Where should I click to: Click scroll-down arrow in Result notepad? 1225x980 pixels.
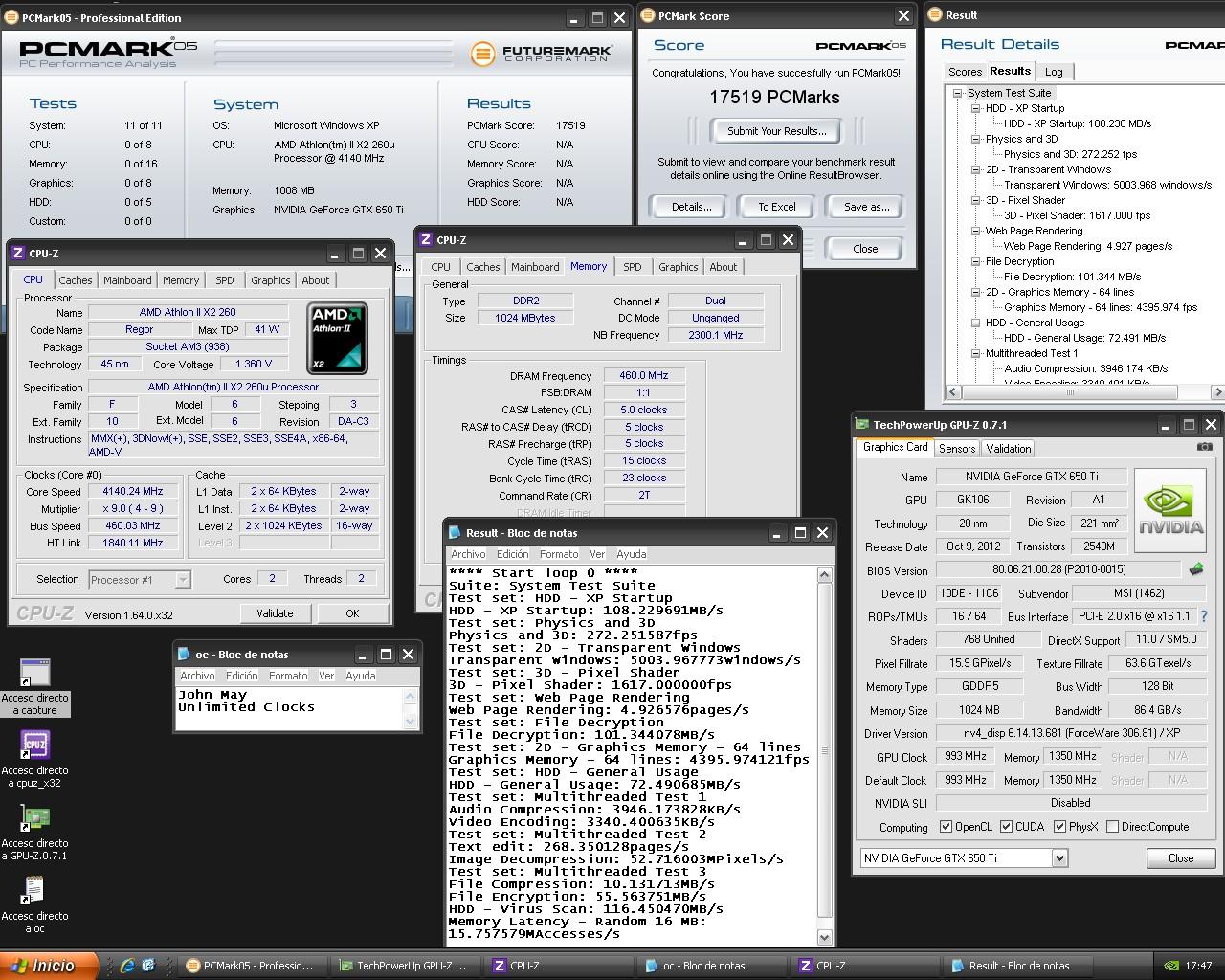pos(825,938)
